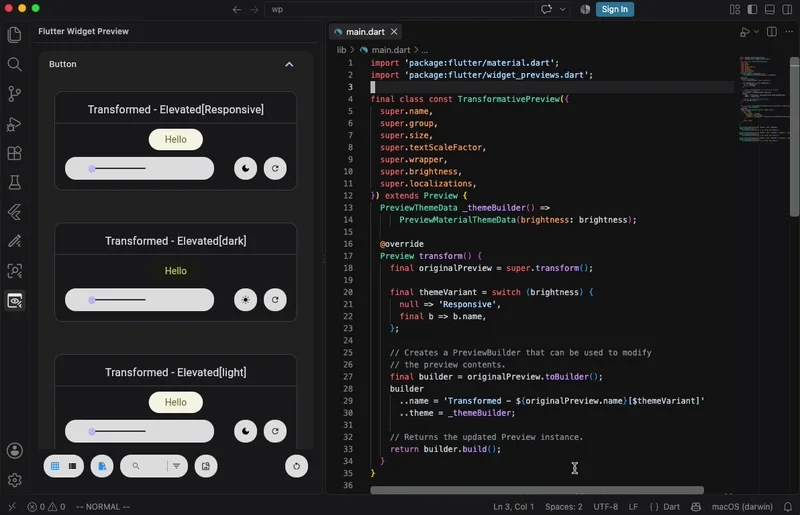Image resolution: width=800 pixels, height=515 pixels.
Task: Toggle the secondary side bar layout icon
Action: 787,9
